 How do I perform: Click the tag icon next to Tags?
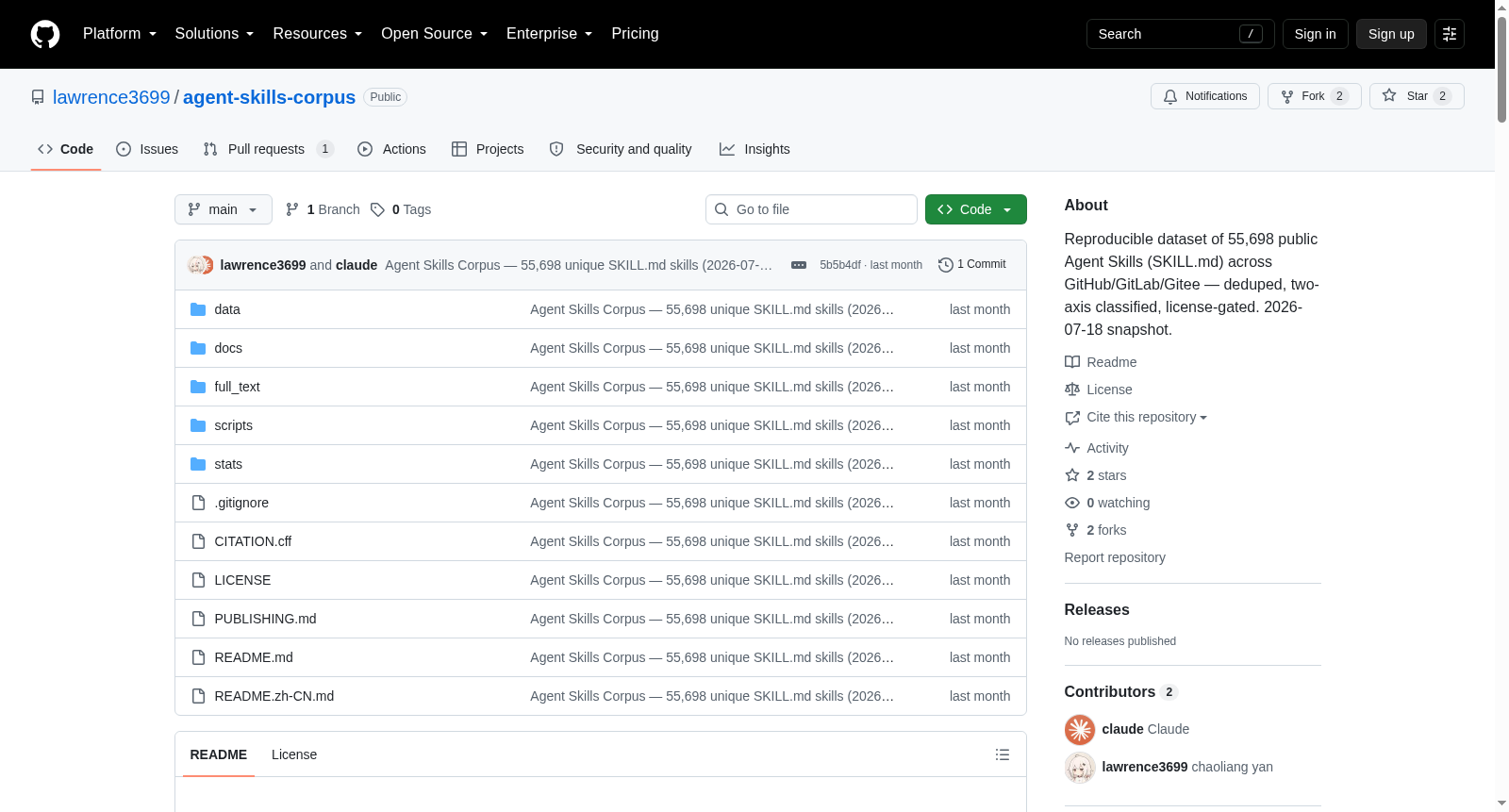pos(377,209)
